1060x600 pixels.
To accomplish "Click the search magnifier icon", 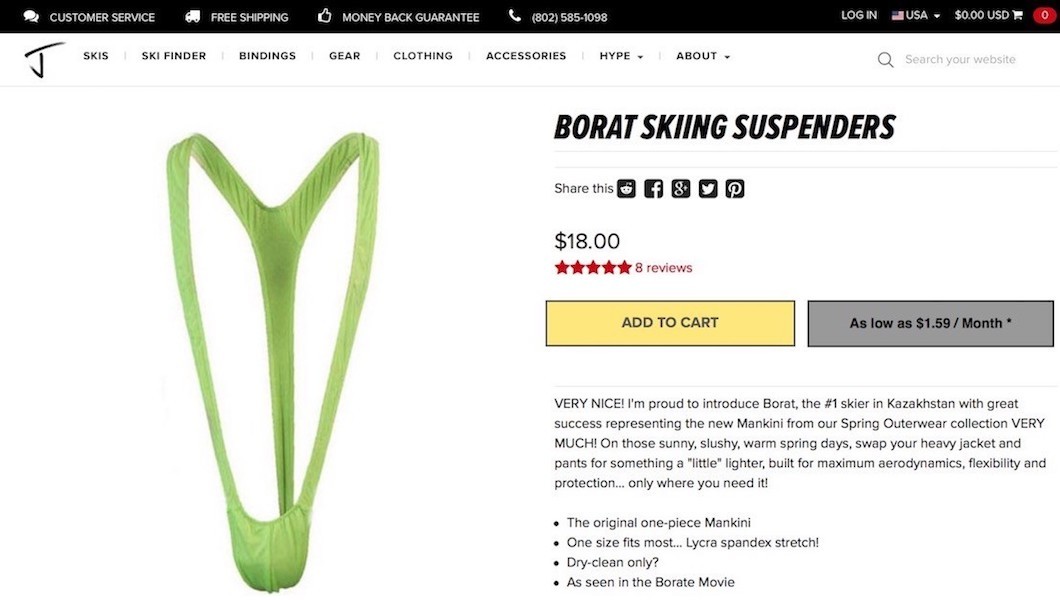I will point(886,60).
